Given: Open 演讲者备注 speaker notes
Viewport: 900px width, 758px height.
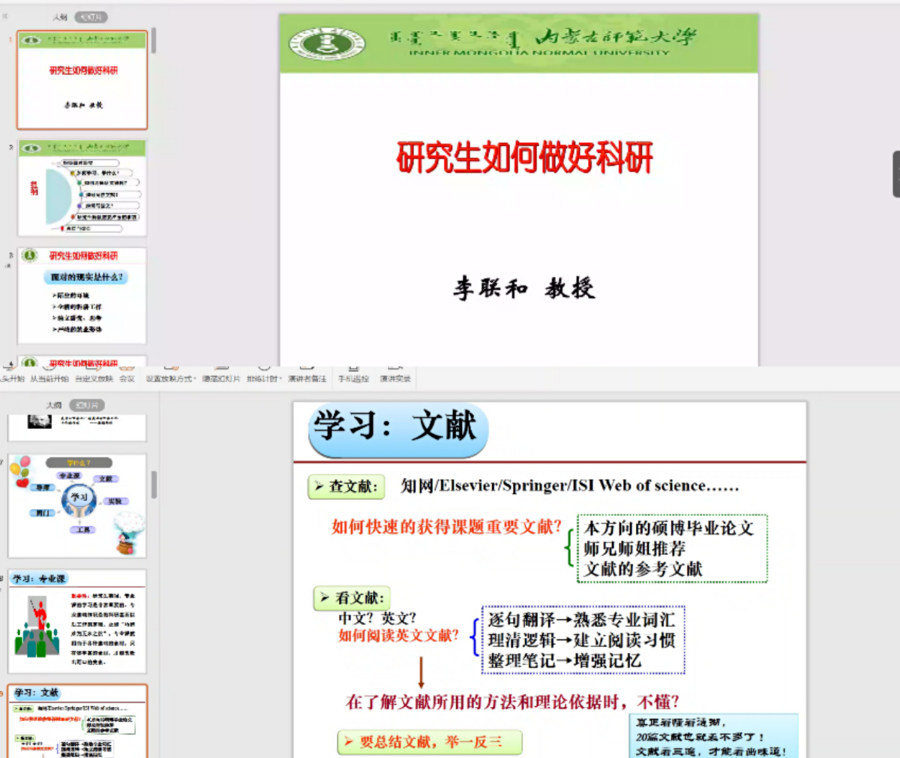Looking at the screenshot, I should 307,378.
